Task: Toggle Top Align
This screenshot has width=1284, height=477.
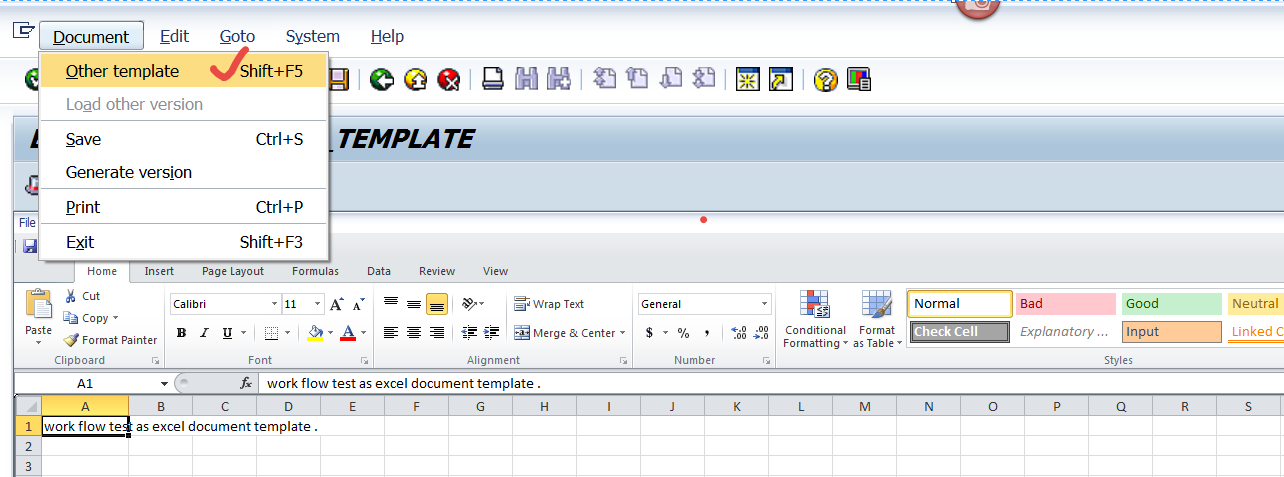Action: point(390,304)
